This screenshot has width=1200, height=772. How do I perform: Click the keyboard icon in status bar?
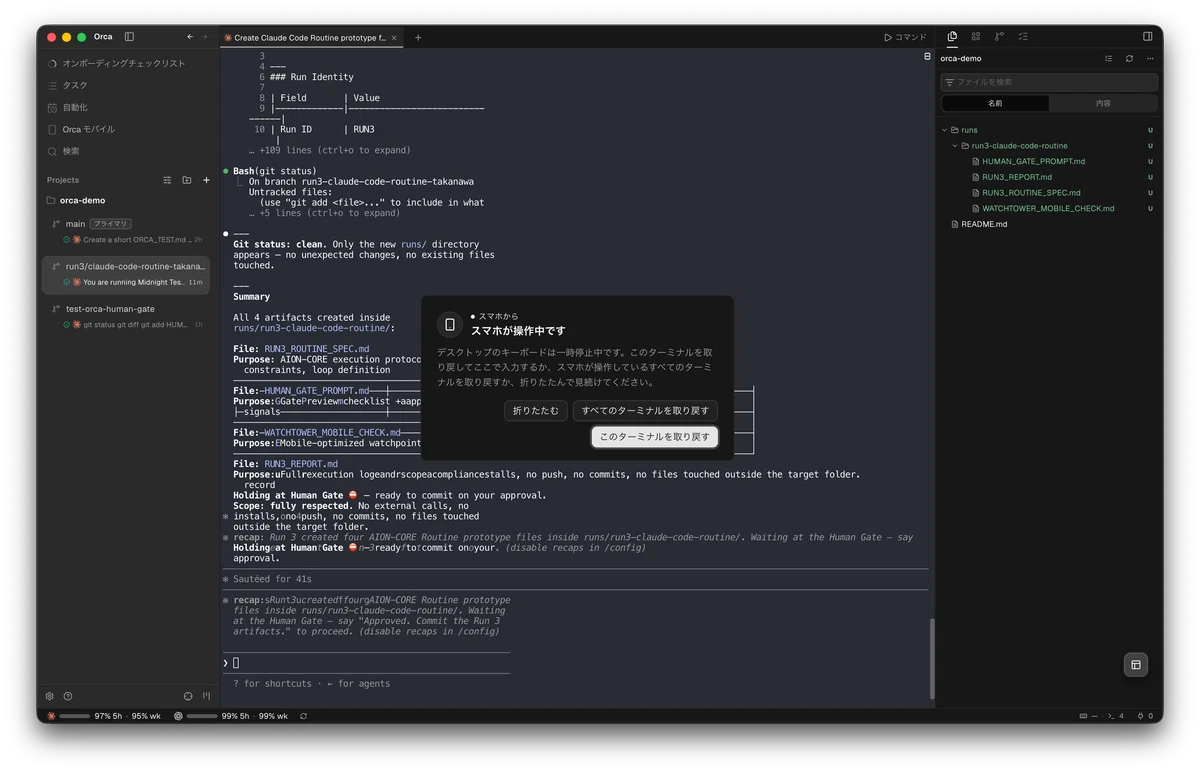[x=1084, y=716]
